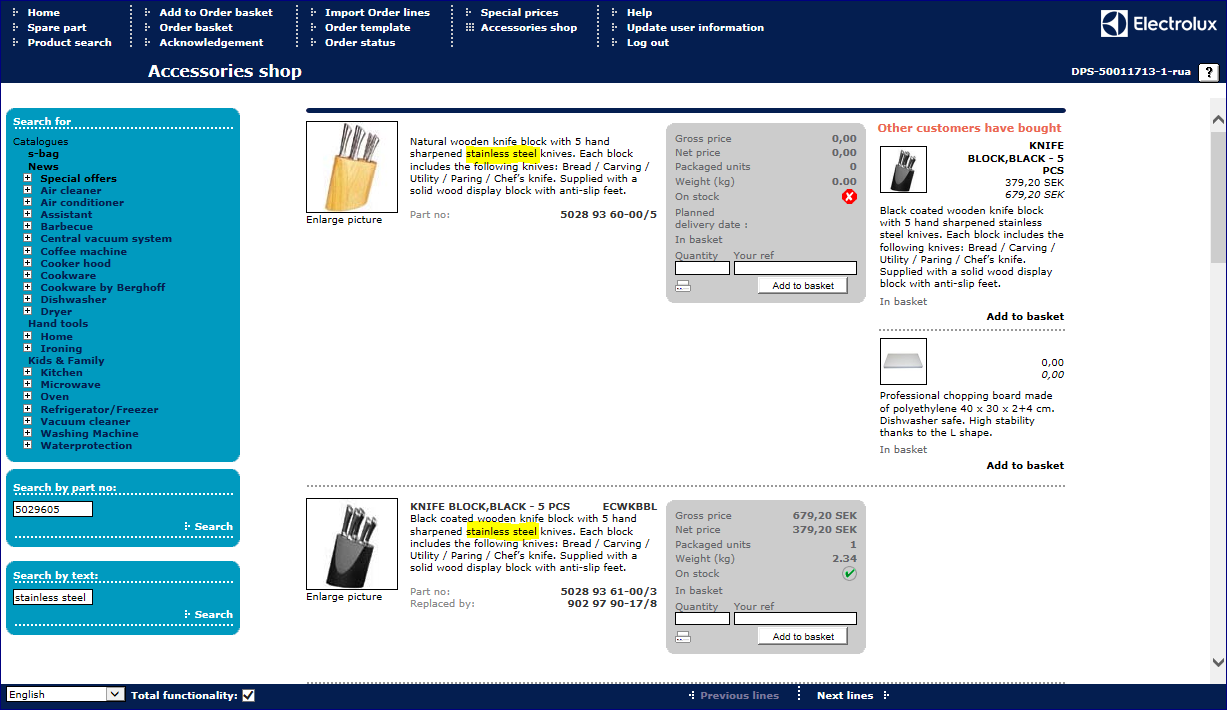Expand the Assistant category
Screen dimensions: 1227x710
coord(28,214)
